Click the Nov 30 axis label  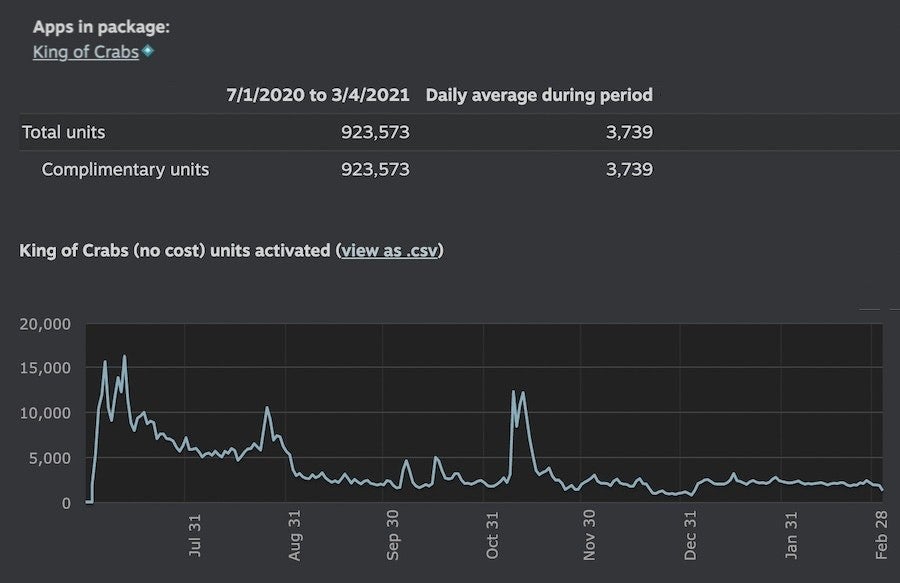(589, 535)
